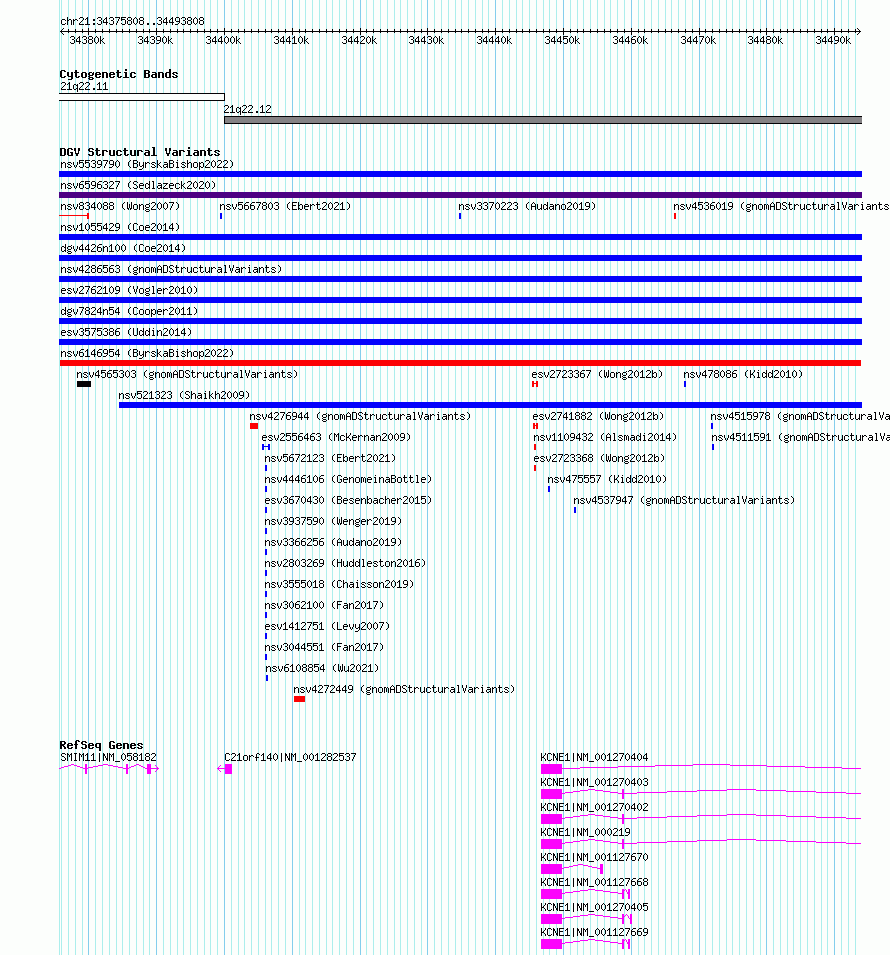This screenshot has width=890, height=955.
Task: Click the blue esv2556463 variant marker
Action: [266, 448]
